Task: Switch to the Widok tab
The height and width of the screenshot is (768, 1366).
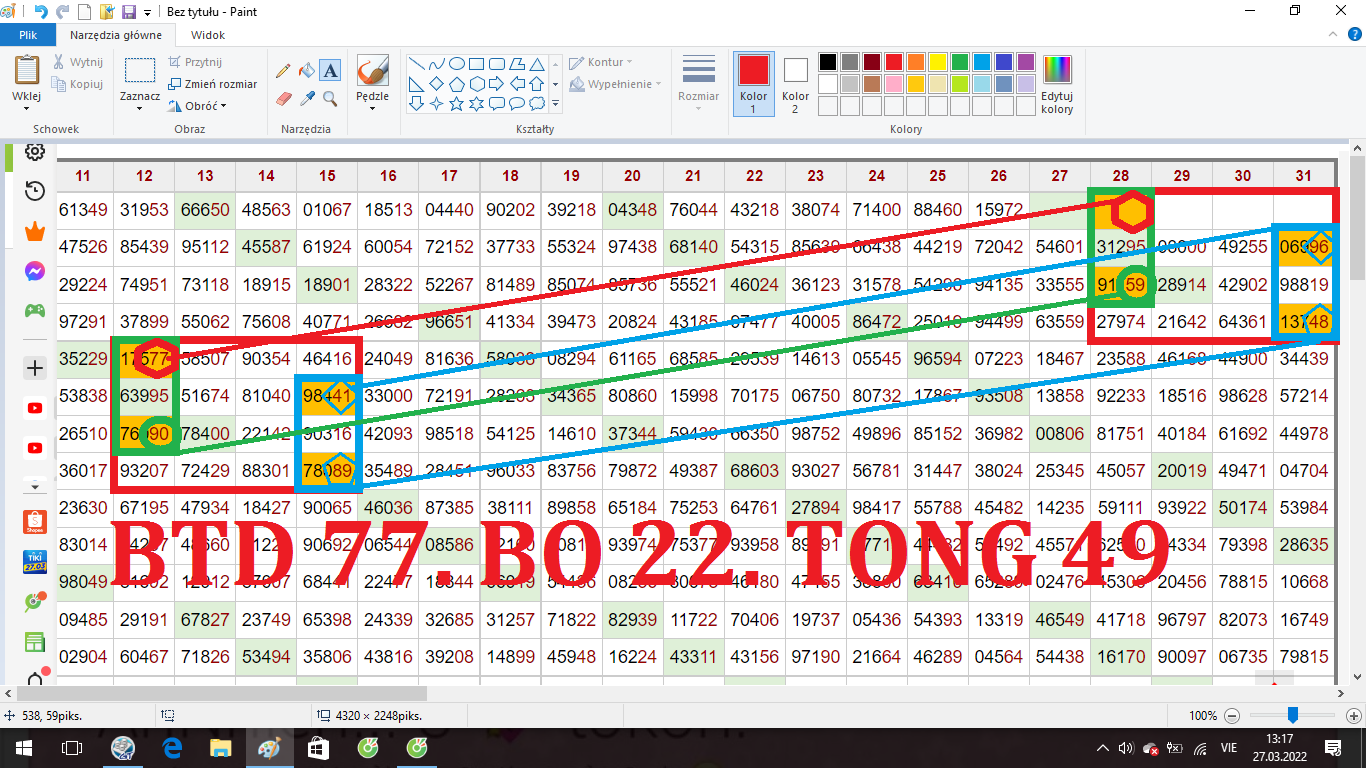Action: pos(207,35)
